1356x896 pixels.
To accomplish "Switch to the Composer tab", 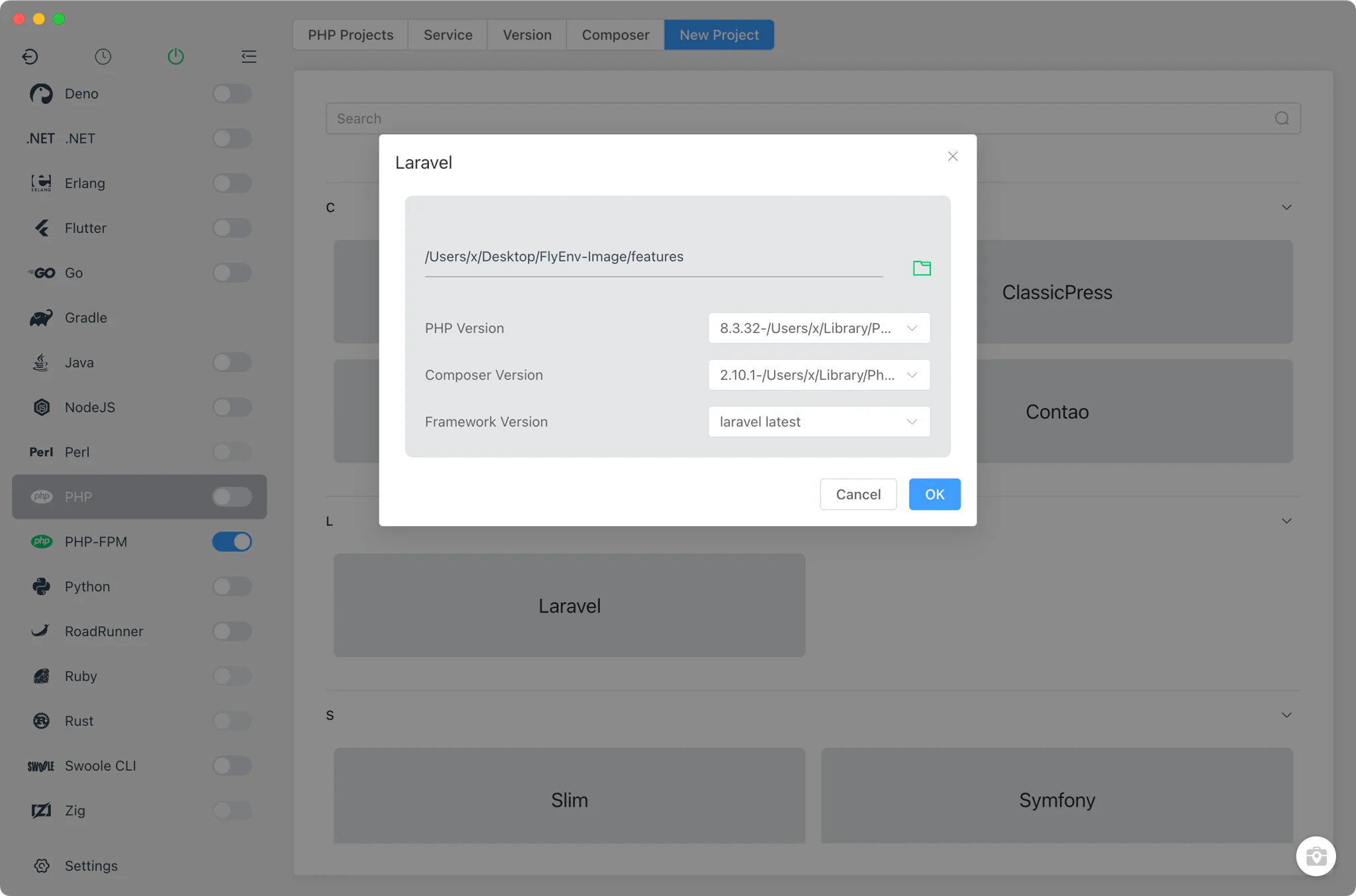I will tap(615, 34).
